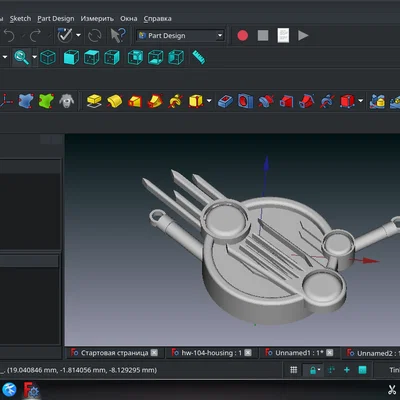Toggle the grid icon in status bar
Screen dimensions: 400x400
(294, 370)
